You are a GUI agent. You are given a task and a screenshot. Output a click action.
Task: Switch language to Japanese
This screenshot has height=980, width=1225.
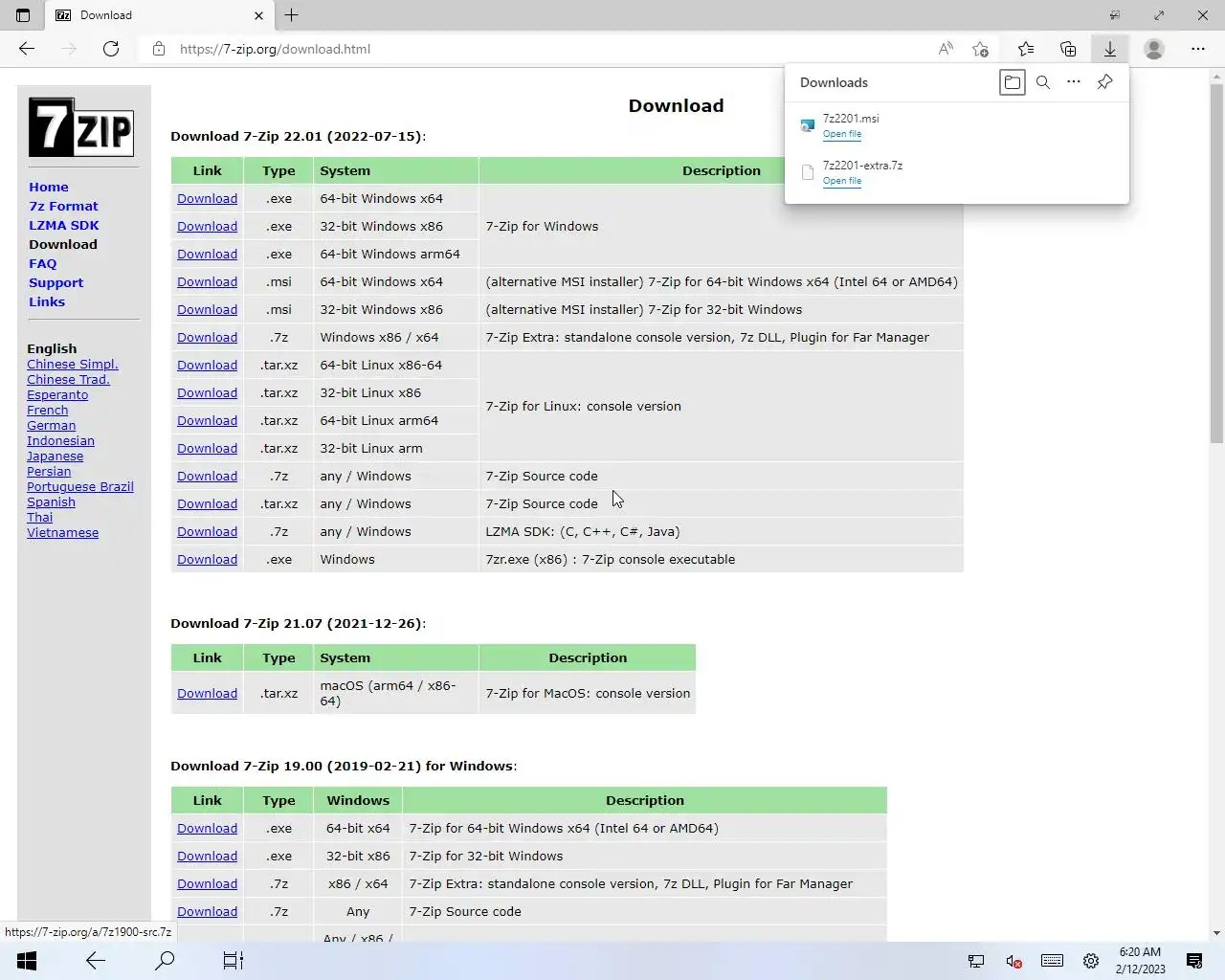[55, 456]
